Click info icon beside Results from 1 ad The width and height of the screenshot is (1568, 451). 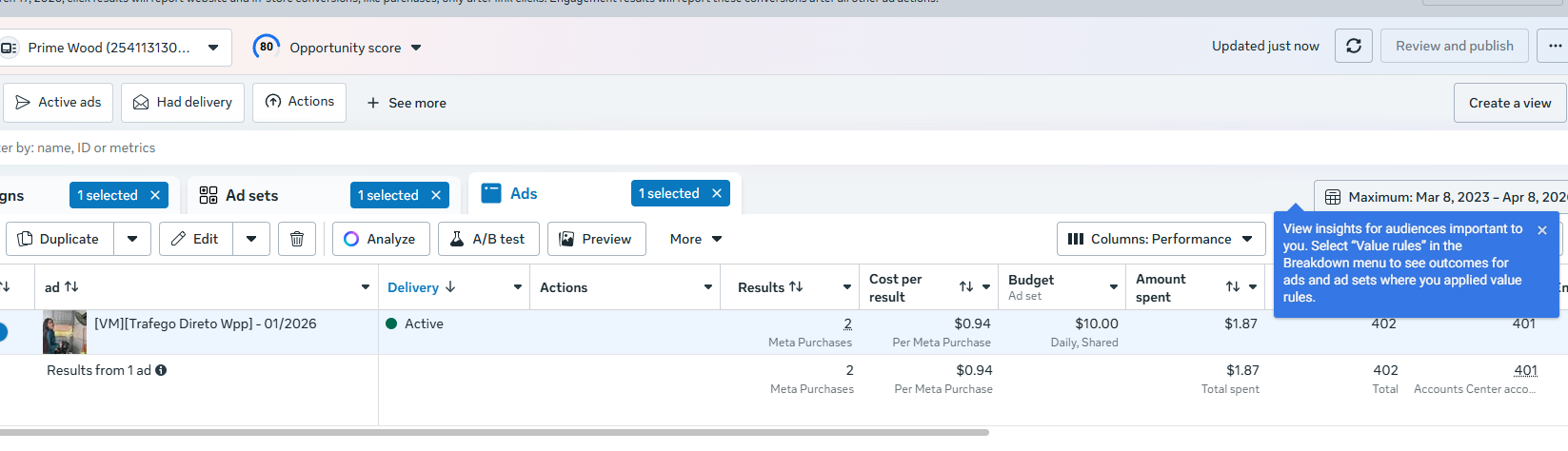161,370
